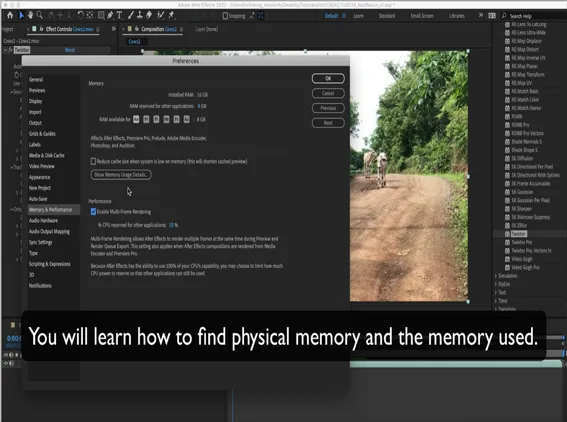Switch to the Default workspace
Image resolution: width=567 pixels, height=422 pixels.
[x=331, y=16]
